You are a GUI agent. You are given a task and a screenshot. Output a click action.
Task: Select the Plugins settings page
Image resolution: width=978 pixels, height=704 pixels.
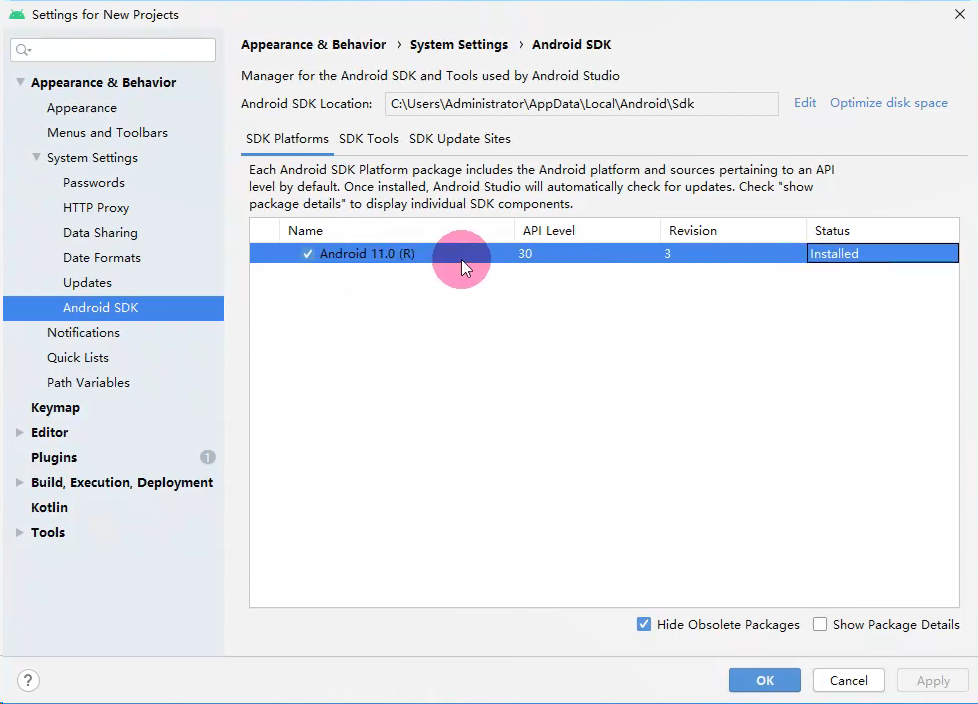coord(54,457)
